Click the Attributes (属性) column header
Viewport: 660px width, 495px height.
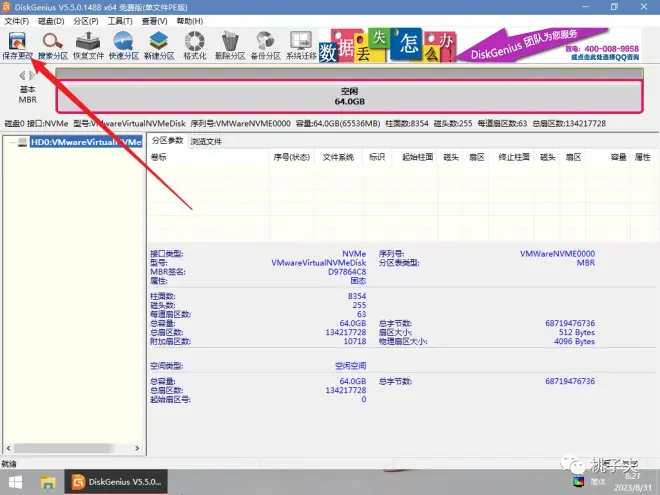(x=642, y=157)
